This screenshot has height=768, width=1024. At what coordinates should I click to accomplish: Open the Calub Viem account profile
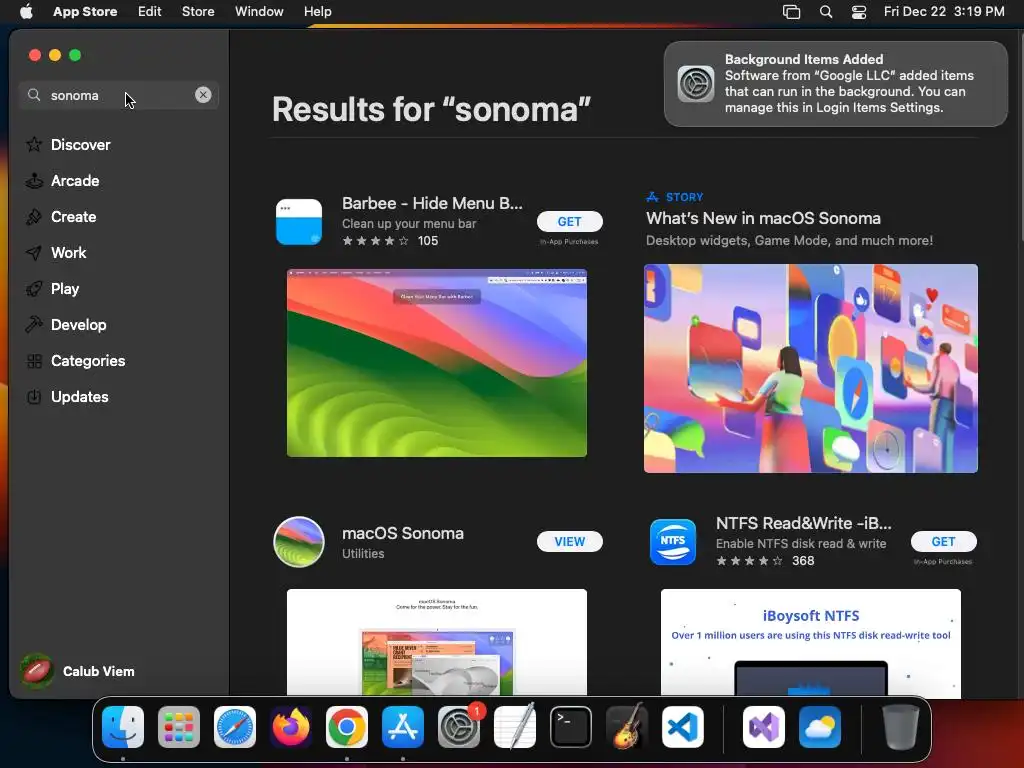point(77,671)
